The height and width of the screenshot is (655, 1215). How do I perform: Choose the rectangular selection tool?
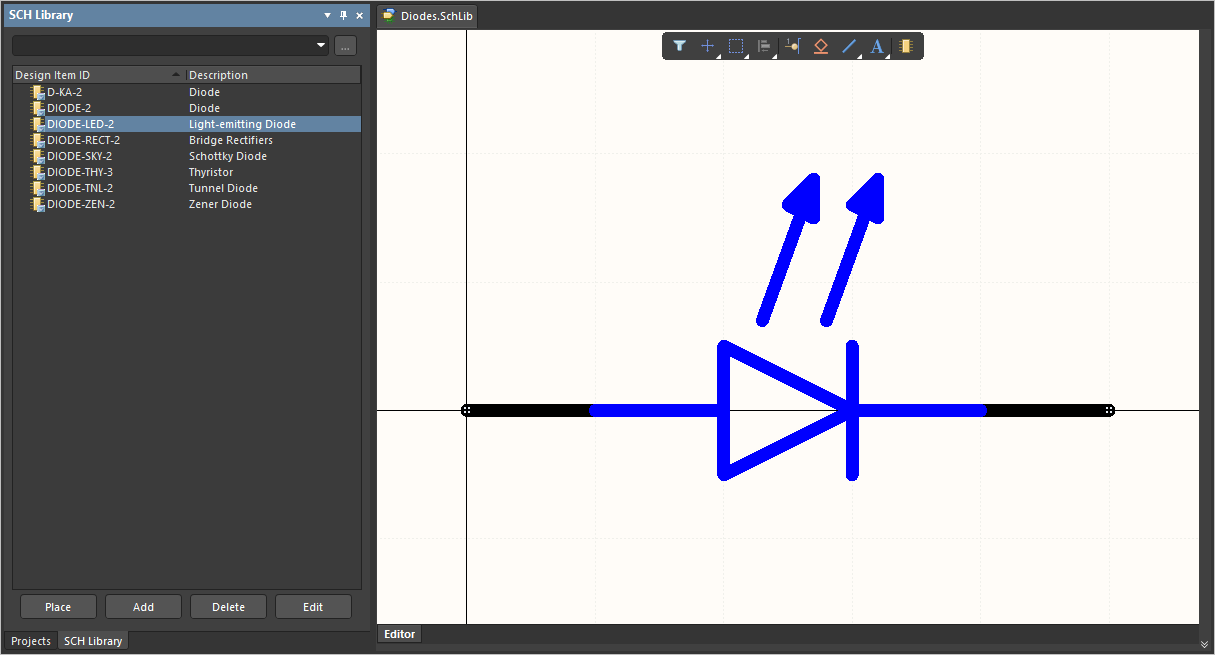(737, 46)
